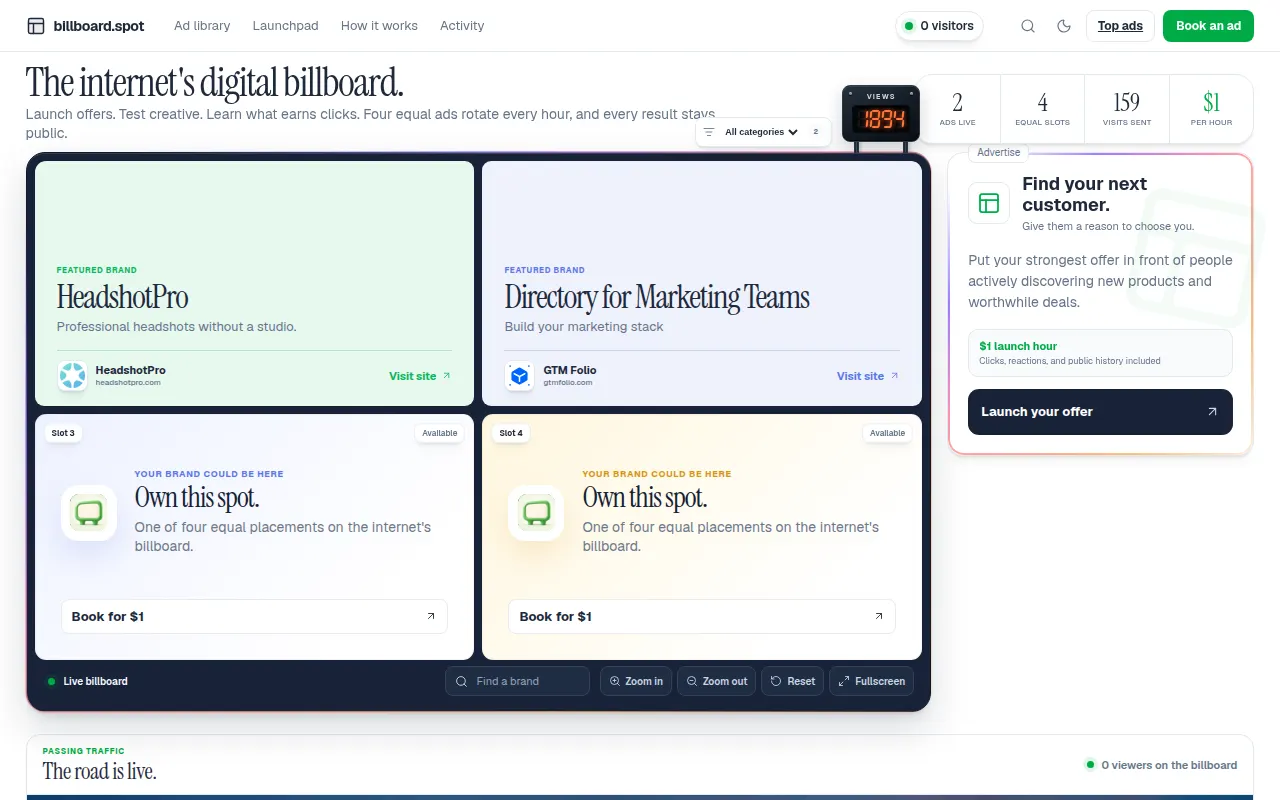
Task: Zoom in on the billboard
Action: coord(636,681)
